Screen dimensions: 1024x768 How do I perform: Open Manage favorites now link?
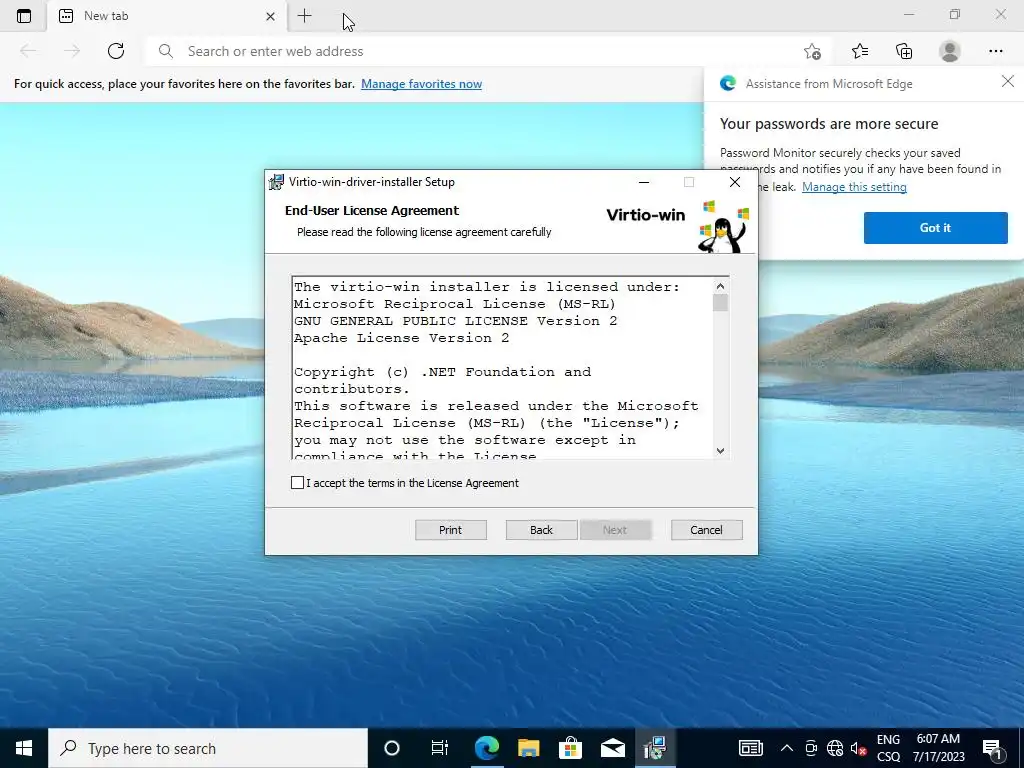pos(421,84)
